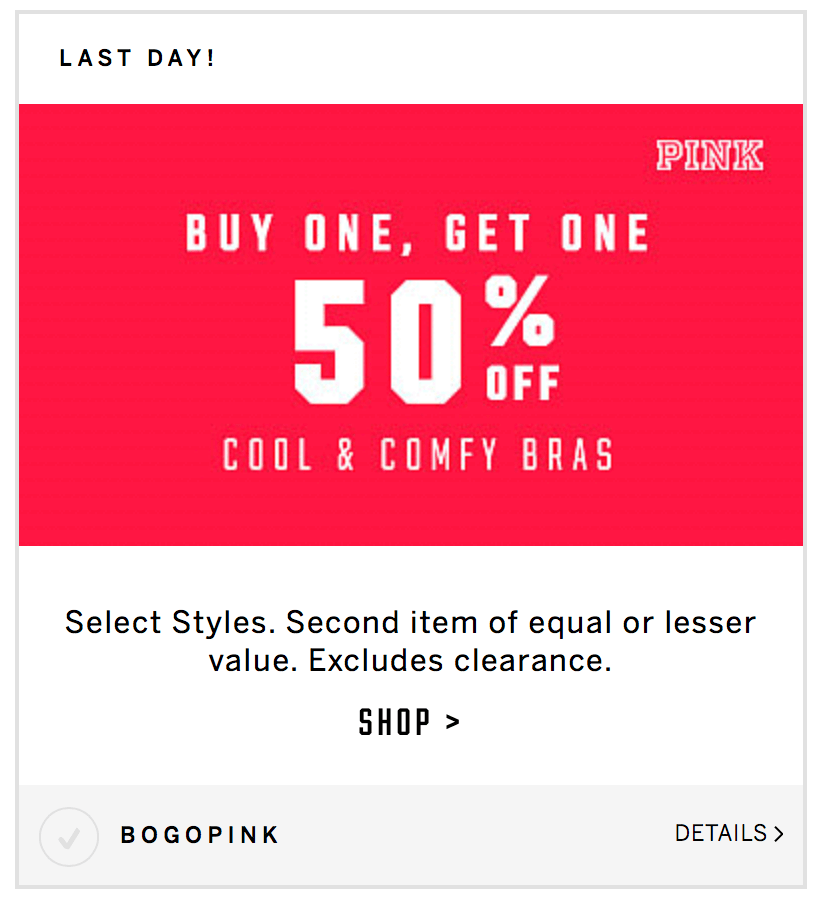Click the LAST DAY! heading

(x=137, y=58)
